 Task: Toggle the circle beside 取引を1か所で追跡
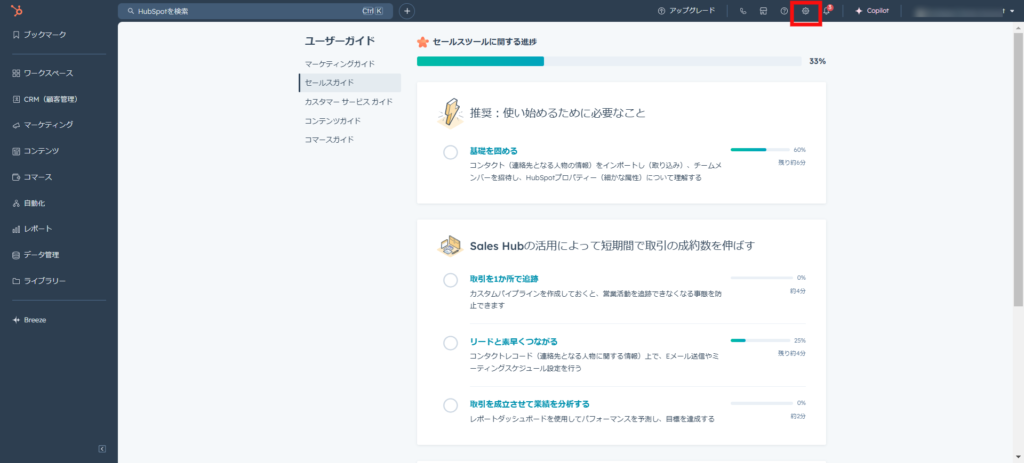point(451,280)
